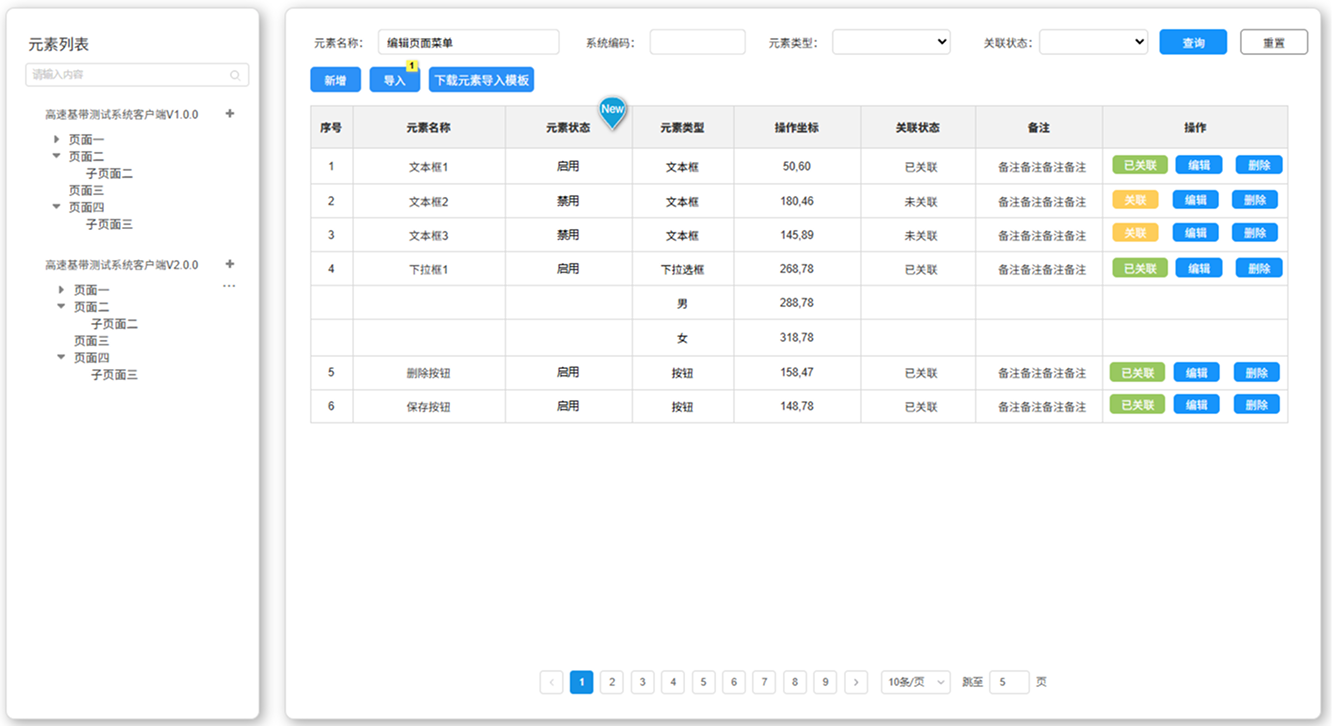Collapse 页面二 under V2.0.0 tree
This screenshot has height=726, width=1332.
pyautogui.click(x=62, y=306)
